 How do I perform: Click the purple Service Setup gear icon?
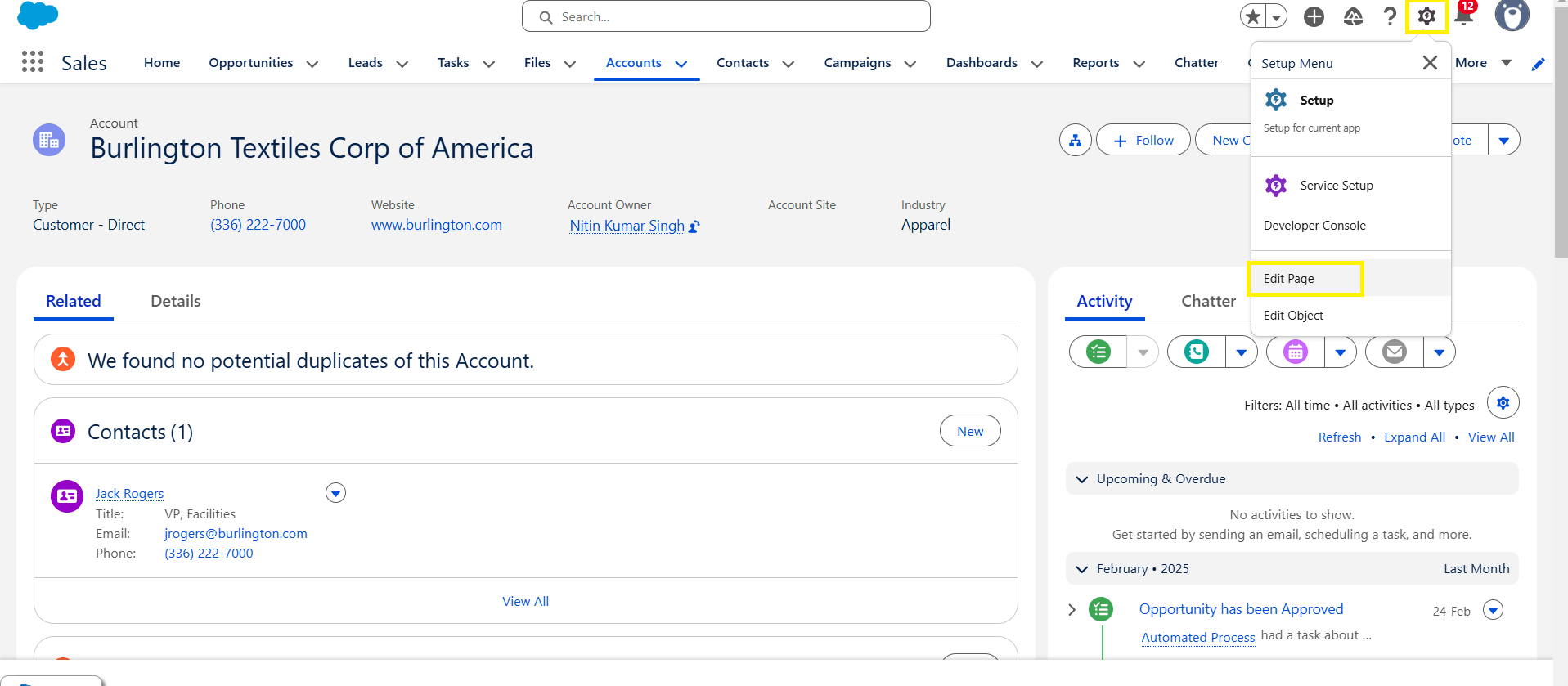pyautogui.click(x=1276, y=185)
